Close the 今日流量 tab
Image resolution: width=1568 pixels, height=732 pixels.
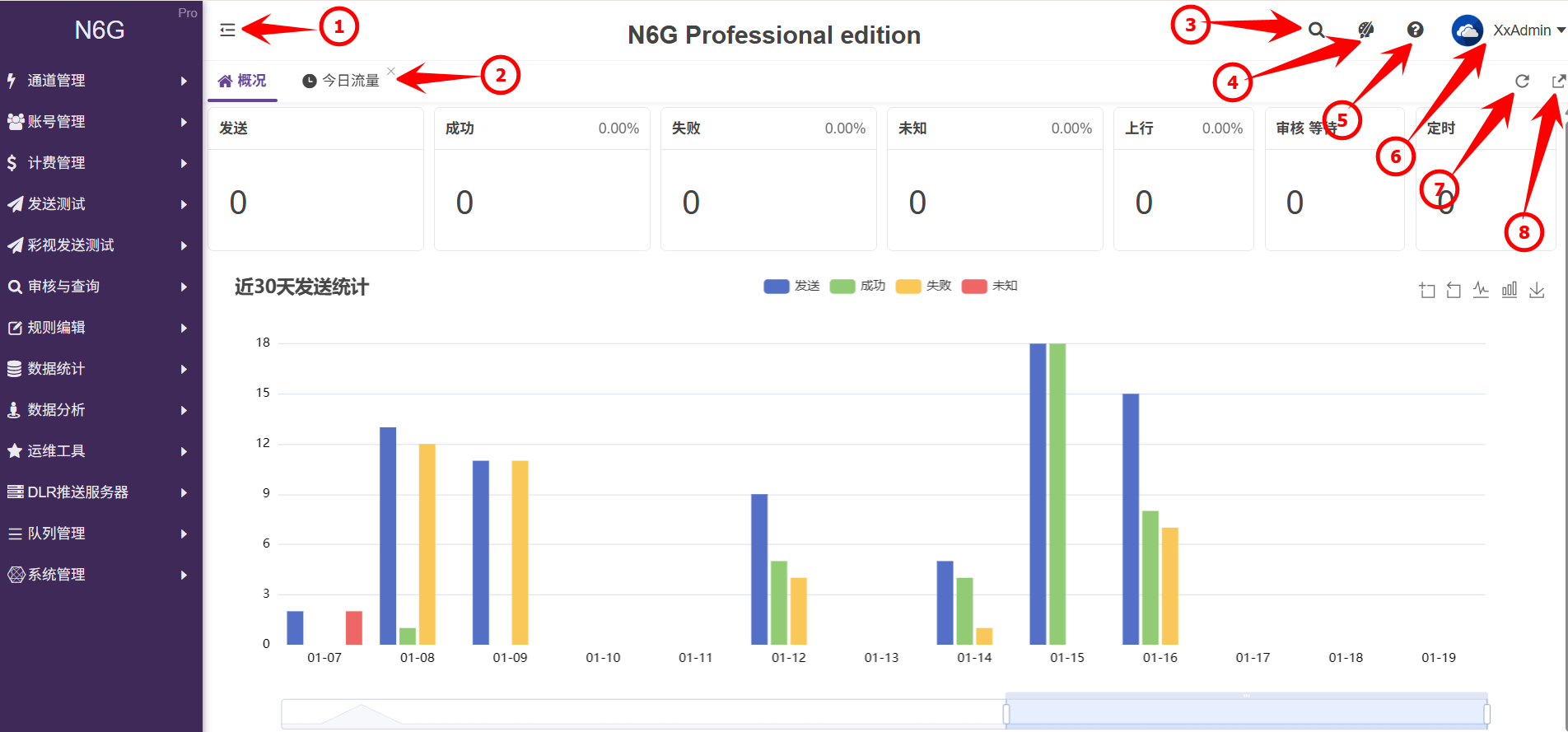coord(391,71)
